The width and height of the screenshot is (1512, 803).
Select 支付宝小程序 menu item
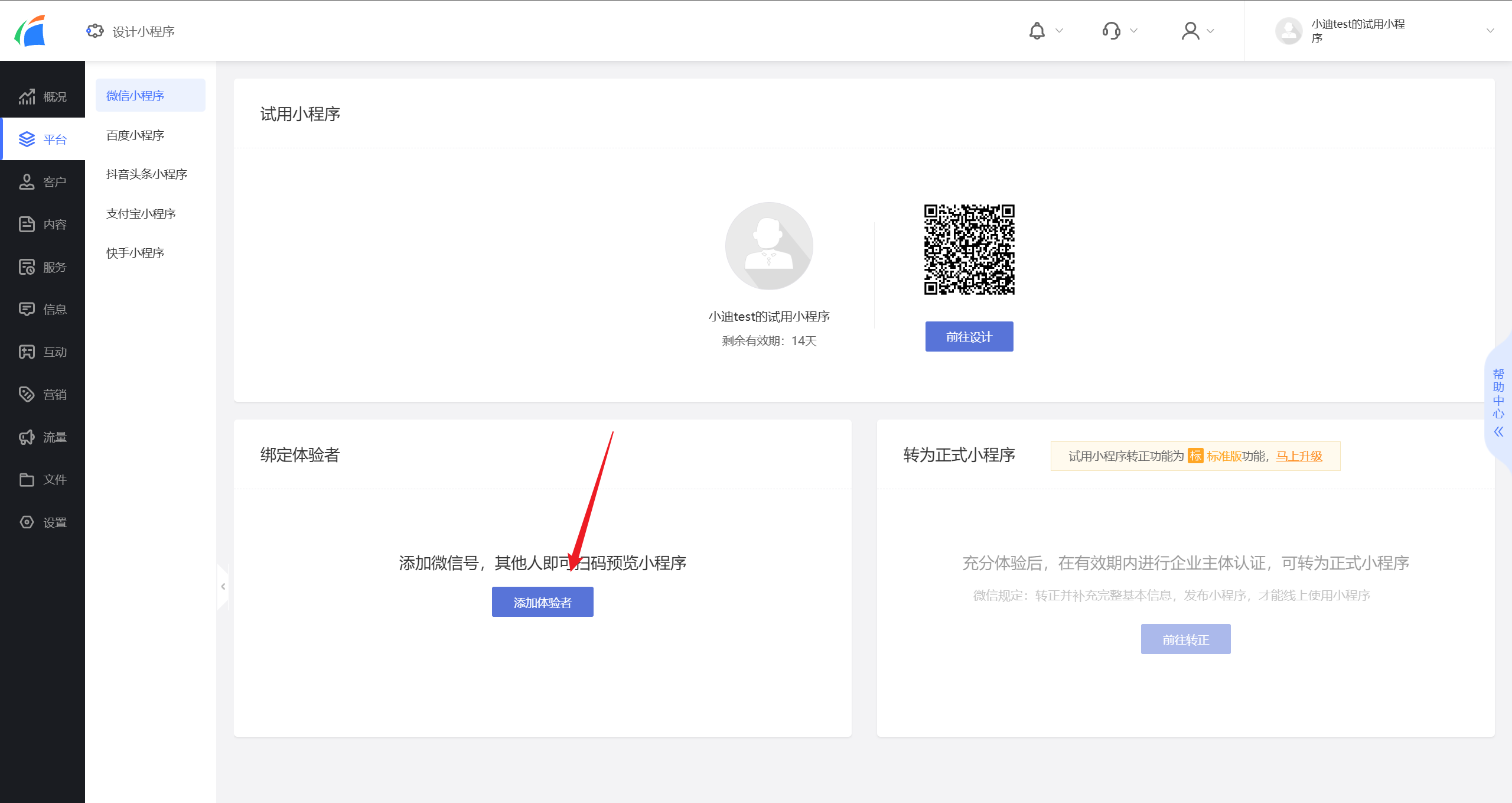(141, 214)
